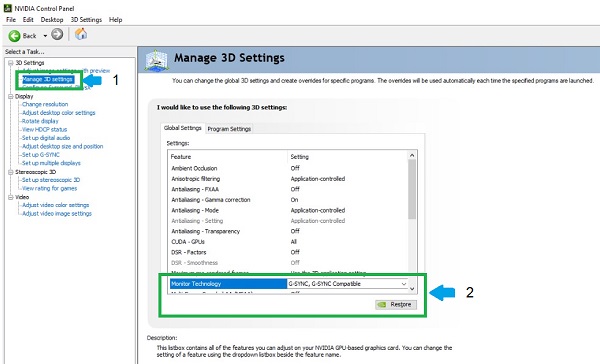Click the Manage 3D Settings header icon
The width and height of the screenshot is (600, 364).
pyautogui.click(x=156, y=60)
